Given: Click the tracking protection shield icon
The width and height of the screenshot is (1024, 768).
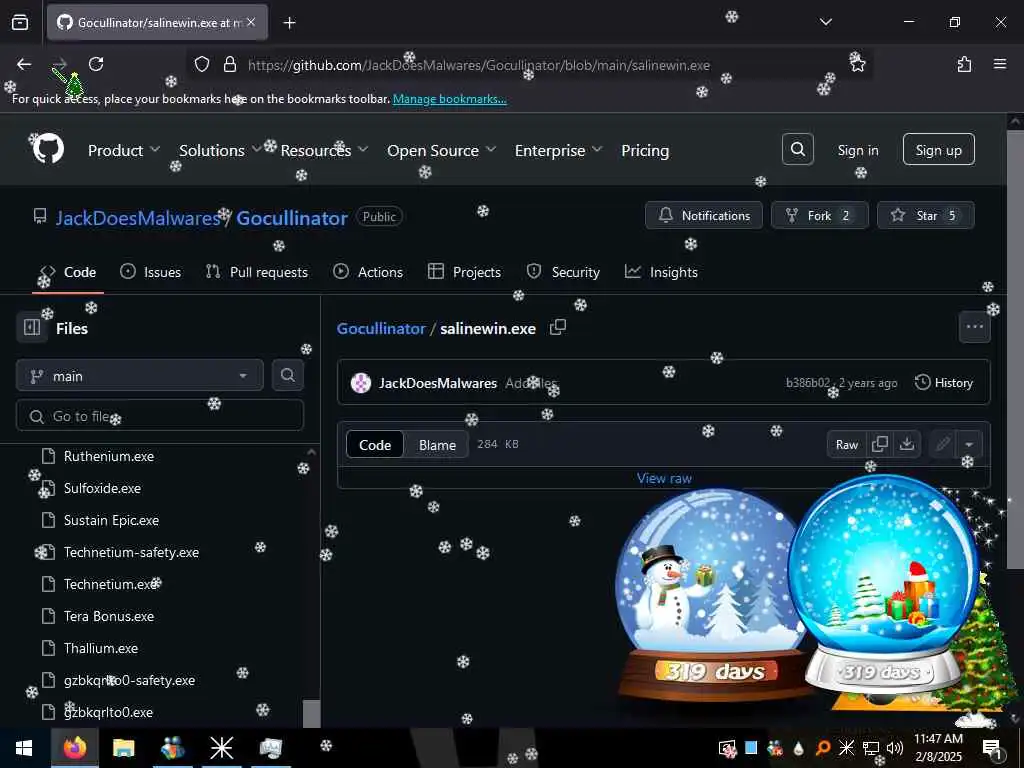Looking at the screenshot, I should tap(202, 64).
